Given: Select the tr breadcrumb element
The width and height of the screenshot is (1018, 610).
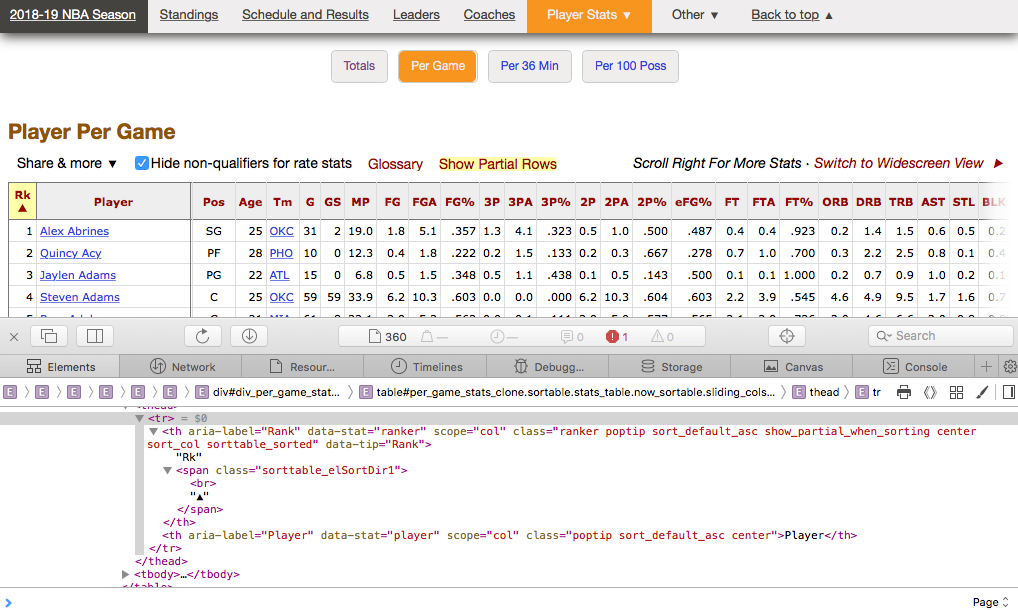Looking at the screenshot, I should coord(869,392).
